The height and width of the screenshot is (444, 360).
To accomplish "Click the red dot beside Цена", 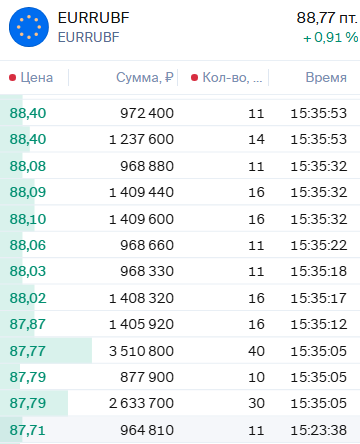I will [x=13, y=78].
